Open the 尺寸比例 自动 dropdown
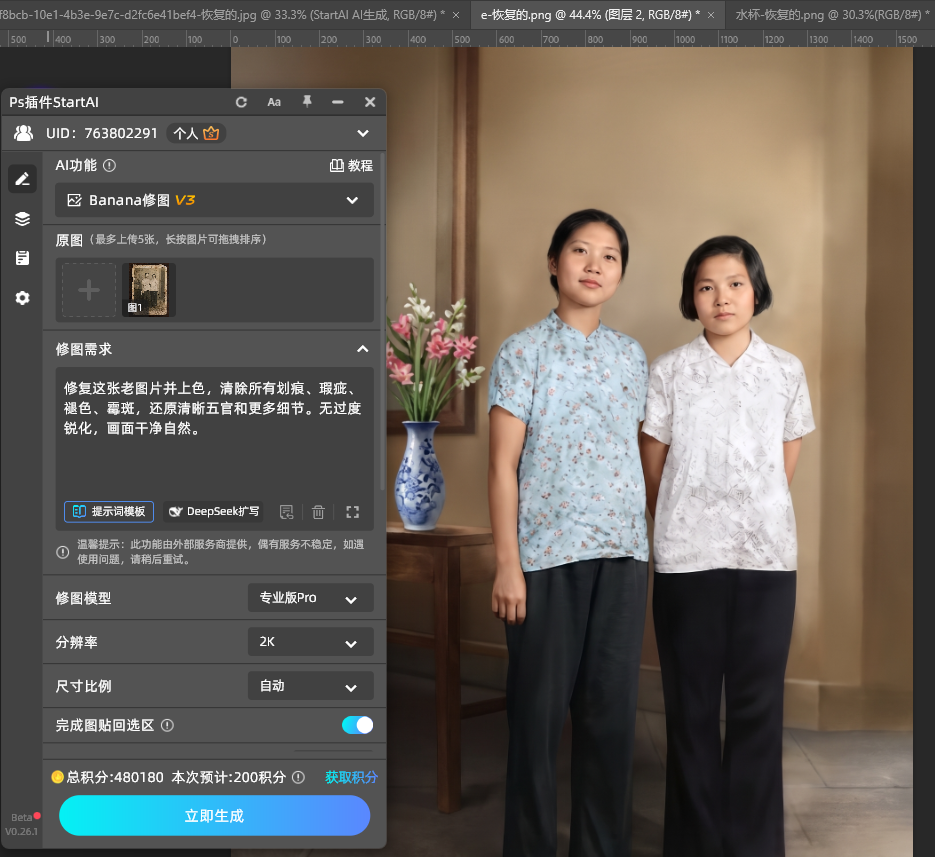Image resolution: width=935 pixels, height=857 pixels. coord(311,686)
